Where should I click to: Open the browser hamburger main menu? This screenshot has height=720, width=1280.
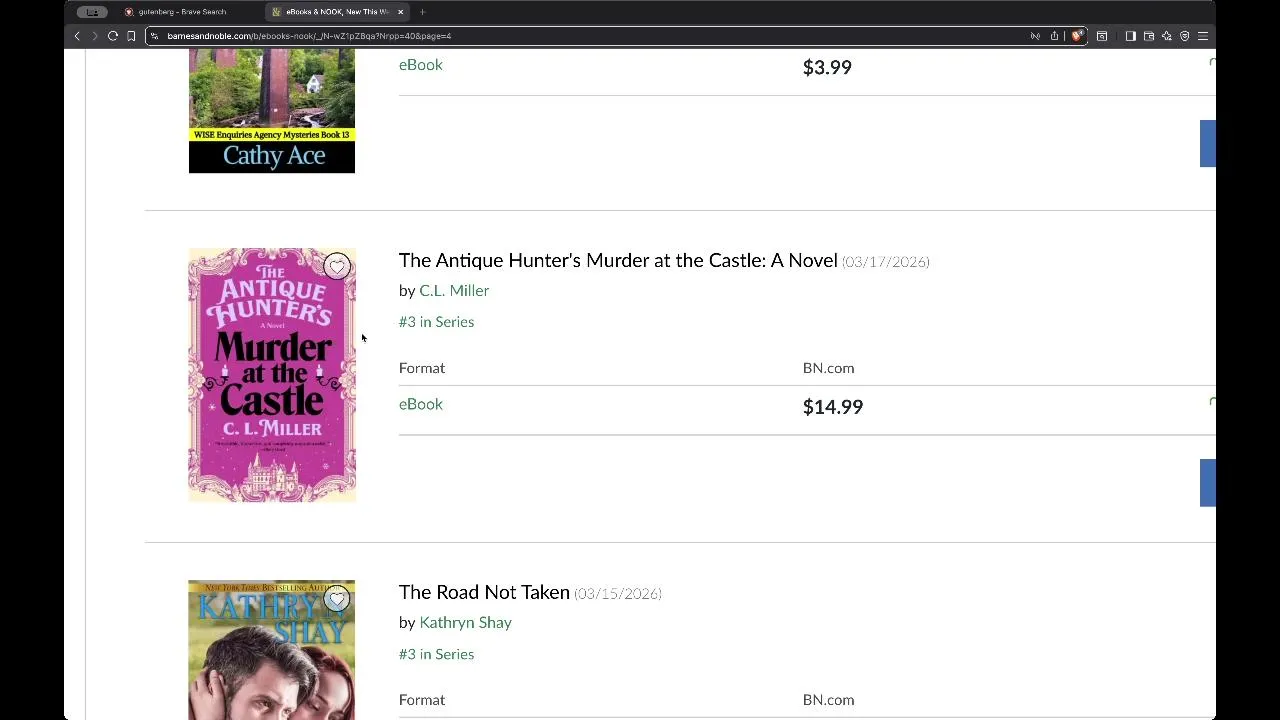click(x=1203, y=36)
